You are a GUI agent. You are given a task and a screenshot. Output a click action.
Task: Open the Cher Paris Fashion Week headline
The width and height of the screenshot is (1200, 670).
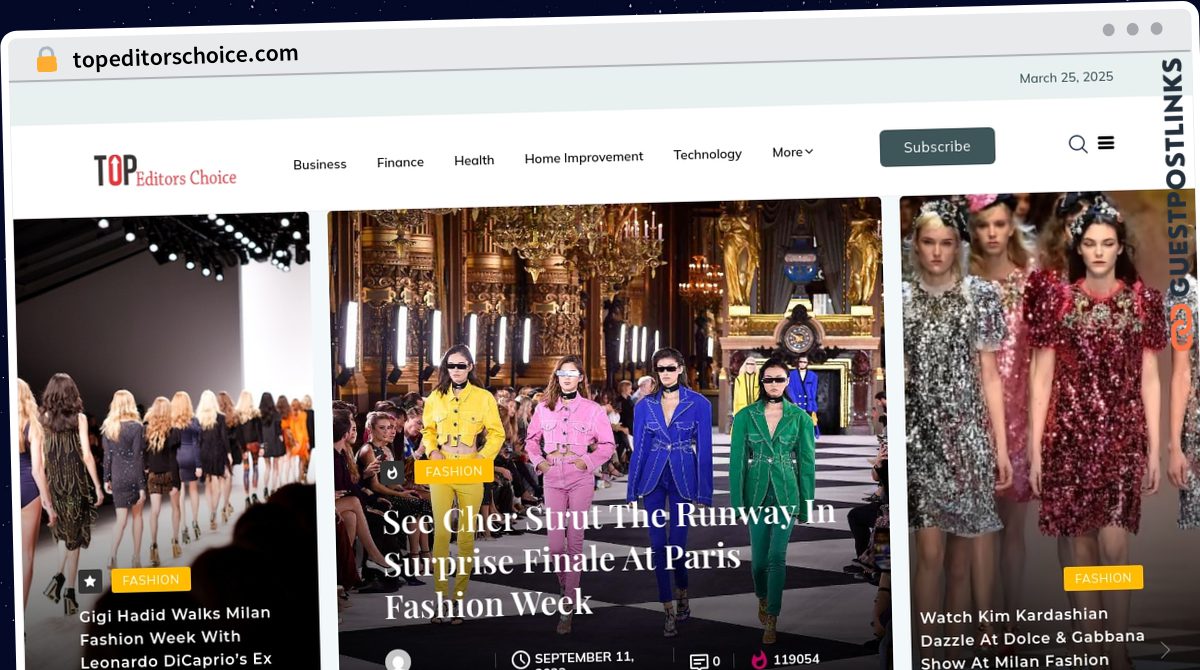(608, 559)
